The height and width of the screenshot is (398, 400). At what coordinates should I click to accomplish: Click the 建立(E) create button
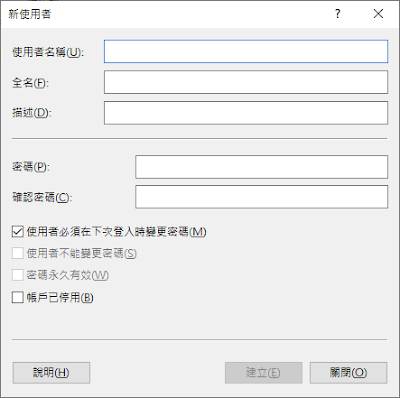click(x=264, y=373)
